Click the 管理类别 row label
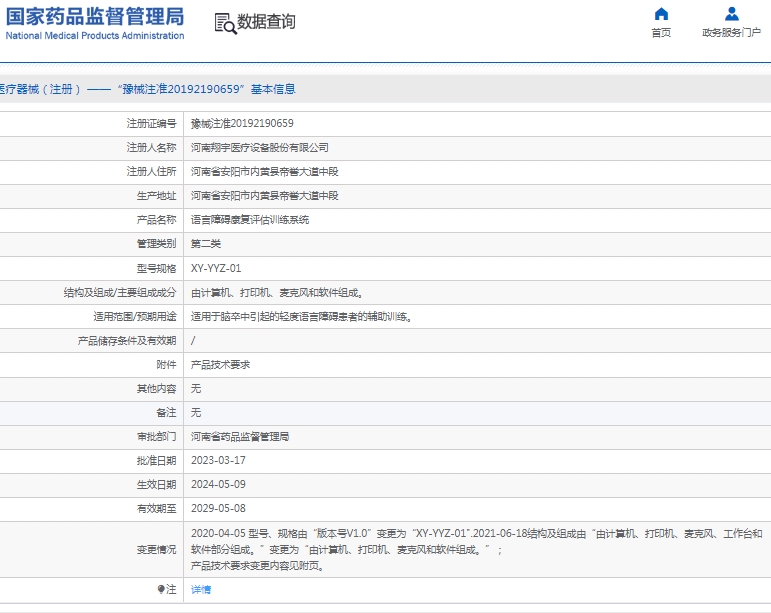 click(156, 244)
